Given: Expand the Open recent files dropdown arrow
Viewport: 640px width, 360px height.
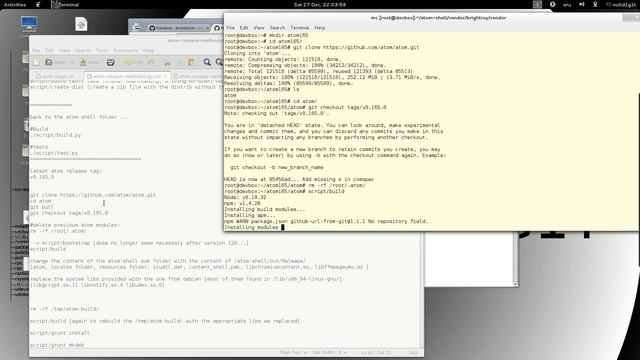Looking at the screenshot, I should point(72,62).
